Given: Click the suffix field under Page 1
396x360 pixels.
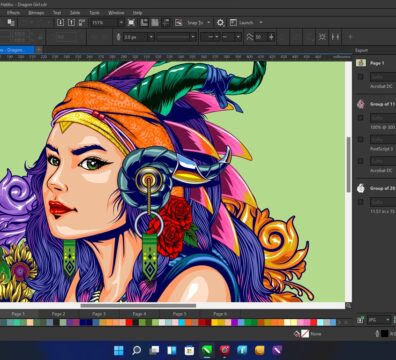Looking at the screenshot, I should pos(383,77).
